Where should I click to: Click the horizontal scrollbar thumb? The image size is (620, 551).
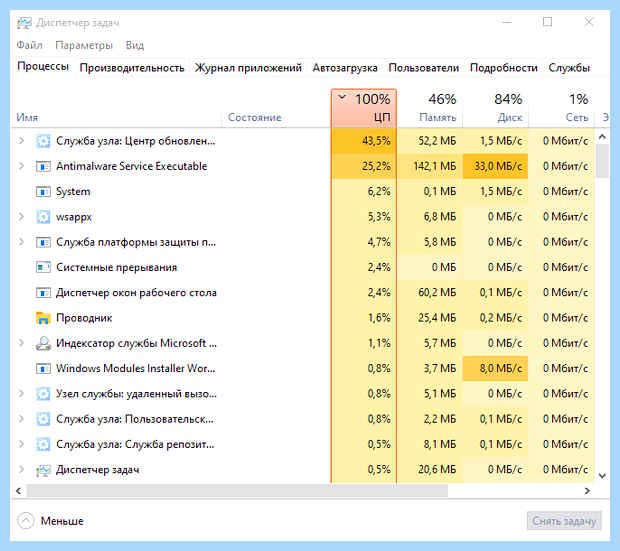point(237,491)
